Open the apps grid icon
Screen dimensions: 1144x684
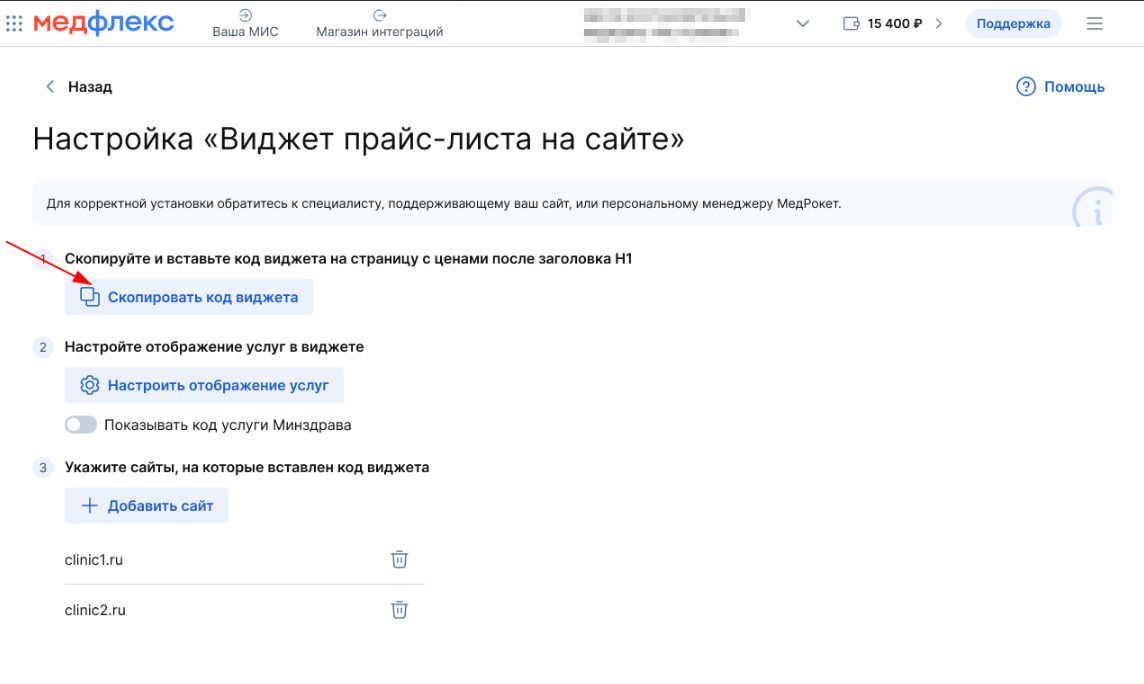(x=14, y=24)
